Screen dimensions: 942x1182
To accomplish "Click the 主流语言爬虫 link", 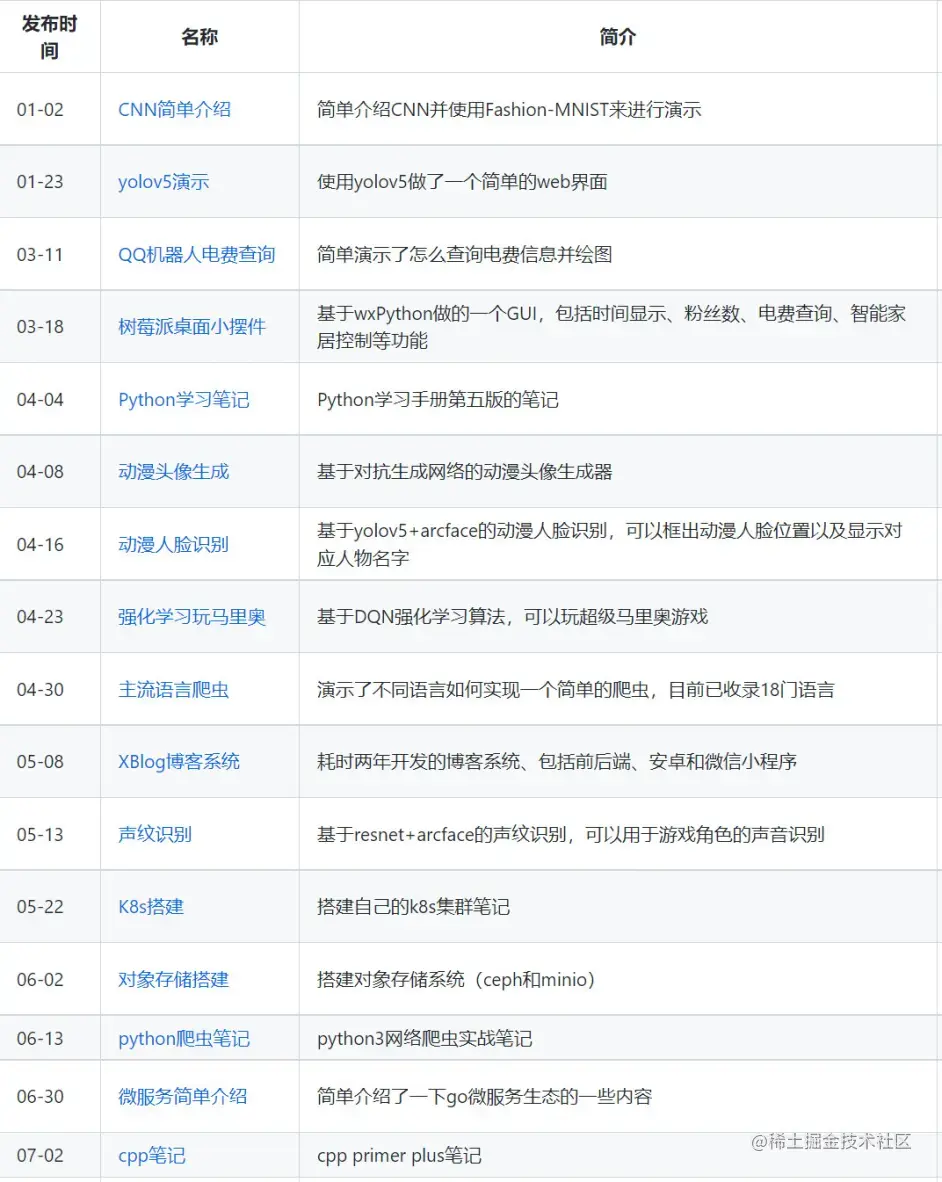I will [172, 689].
